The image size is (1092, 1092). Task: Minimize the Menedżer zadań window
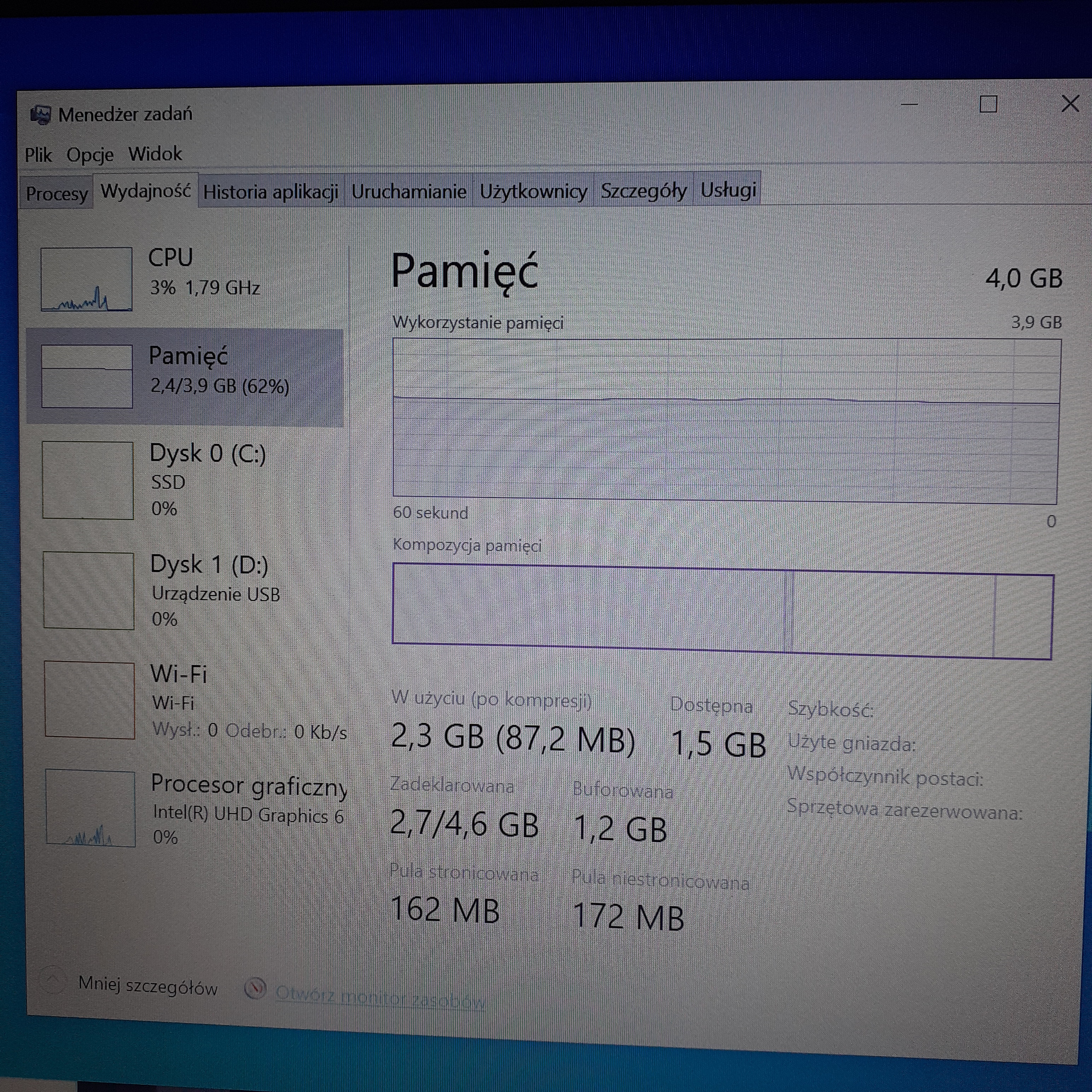909,105
